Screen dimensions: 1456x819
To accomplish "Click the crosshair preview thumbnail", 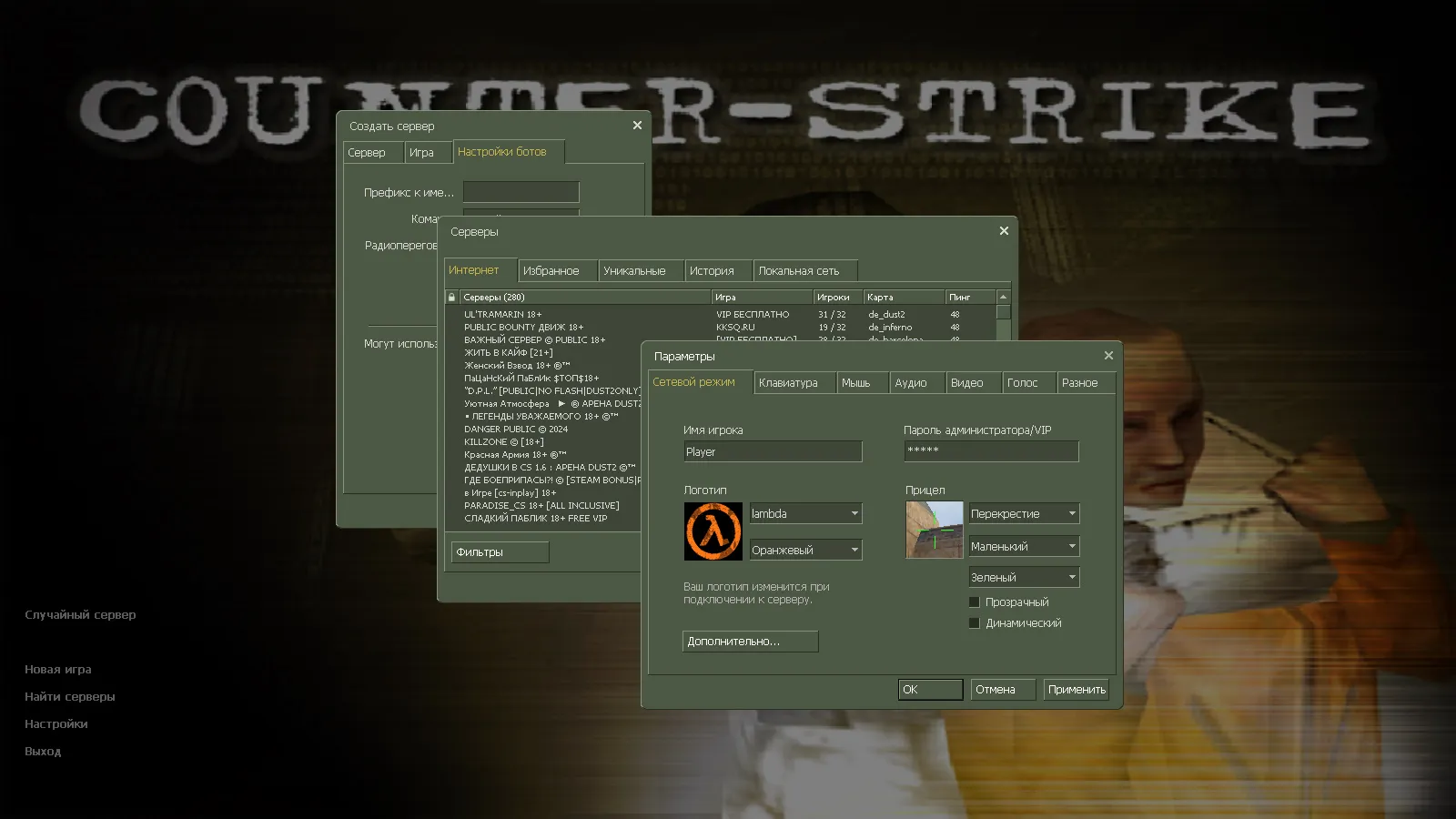I will click(x=934, y=530).
